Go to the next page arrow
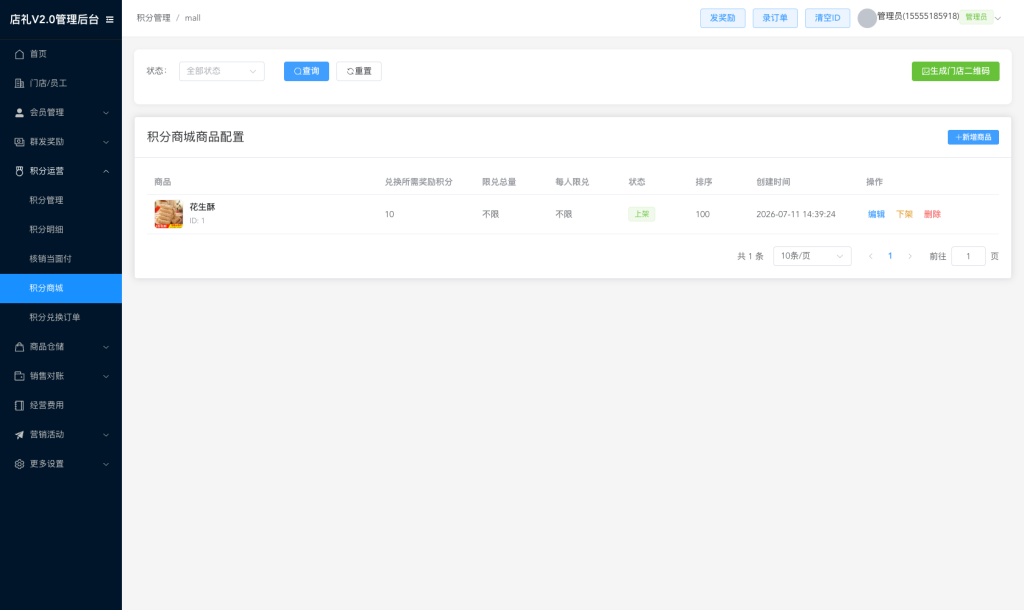This screenshot has width=1024, height=610. pyautogui.click(x=910, y=257)
